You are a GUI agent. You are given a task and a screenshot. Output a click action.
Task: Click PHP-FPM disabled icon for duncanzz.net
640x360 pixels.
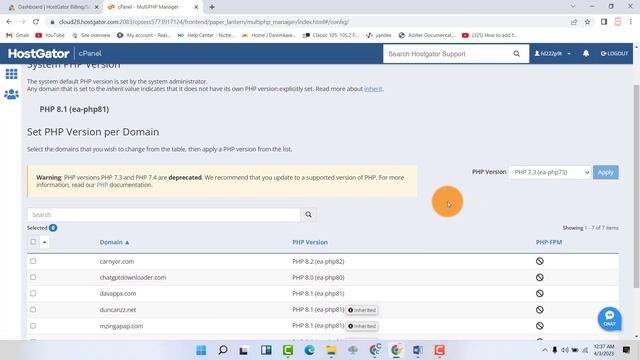click(540, 310)
